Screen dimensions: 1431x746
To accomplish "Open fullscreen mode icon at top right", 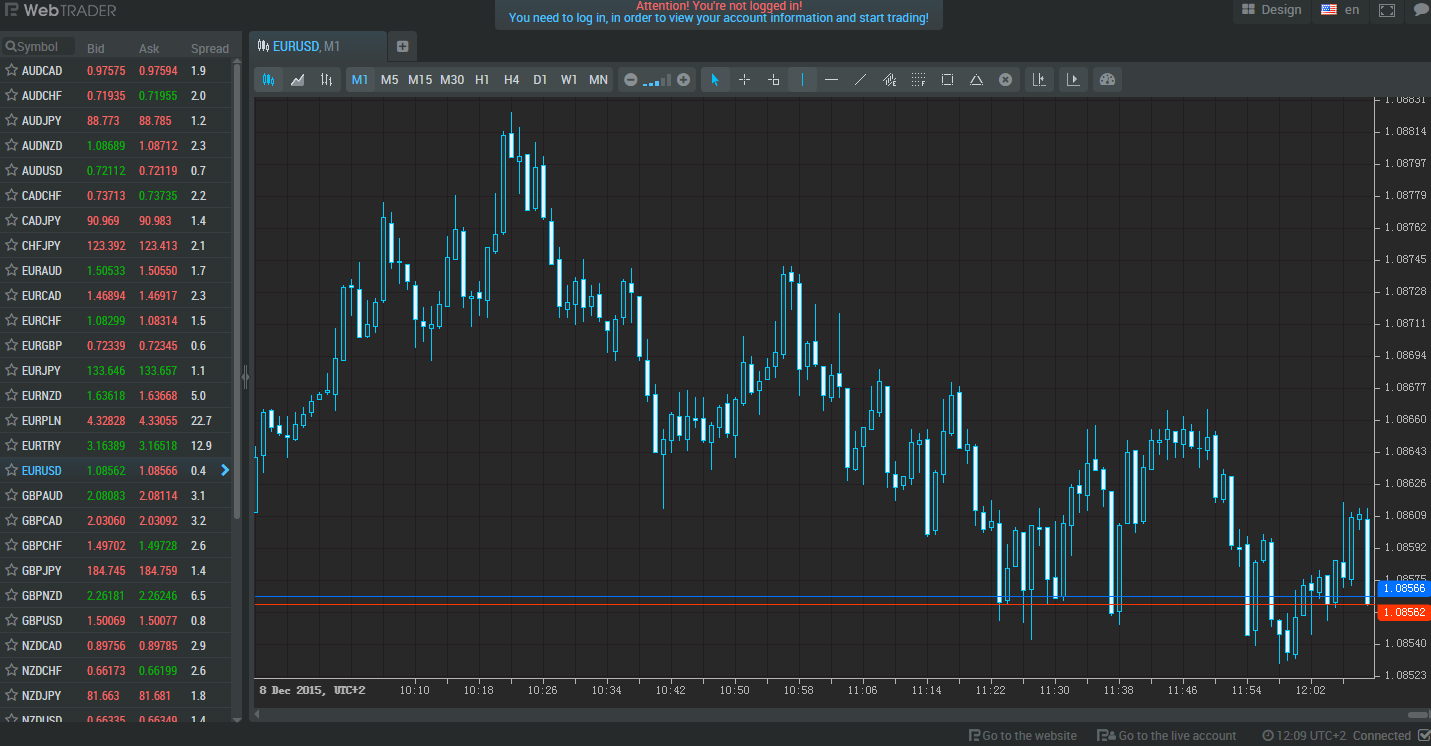I will pyautogui.click(x=1386, y=10).
